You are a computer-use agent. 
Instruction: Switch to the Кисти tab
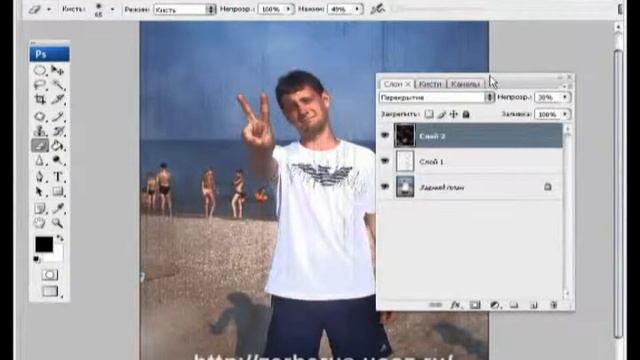pos(430,84)
